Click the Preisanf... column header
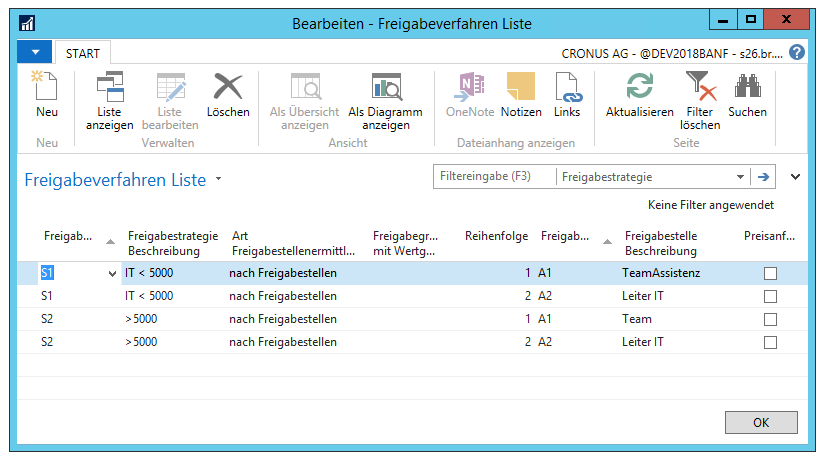Screen dimensions: 821x463 (769, 236)
